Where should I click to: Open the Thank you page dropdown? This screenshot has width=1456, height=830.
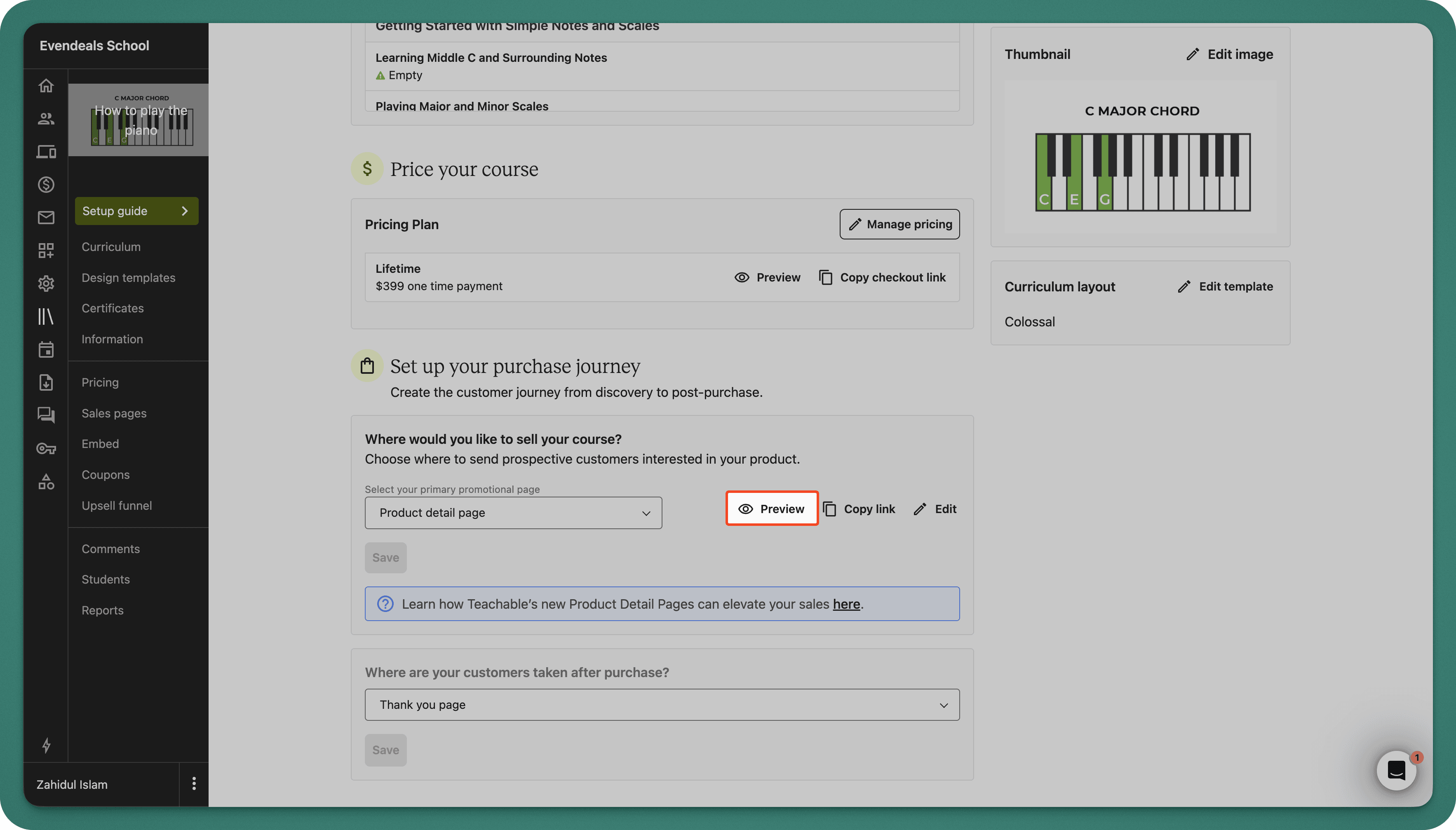pyautogui.click(x=661, y=705)
